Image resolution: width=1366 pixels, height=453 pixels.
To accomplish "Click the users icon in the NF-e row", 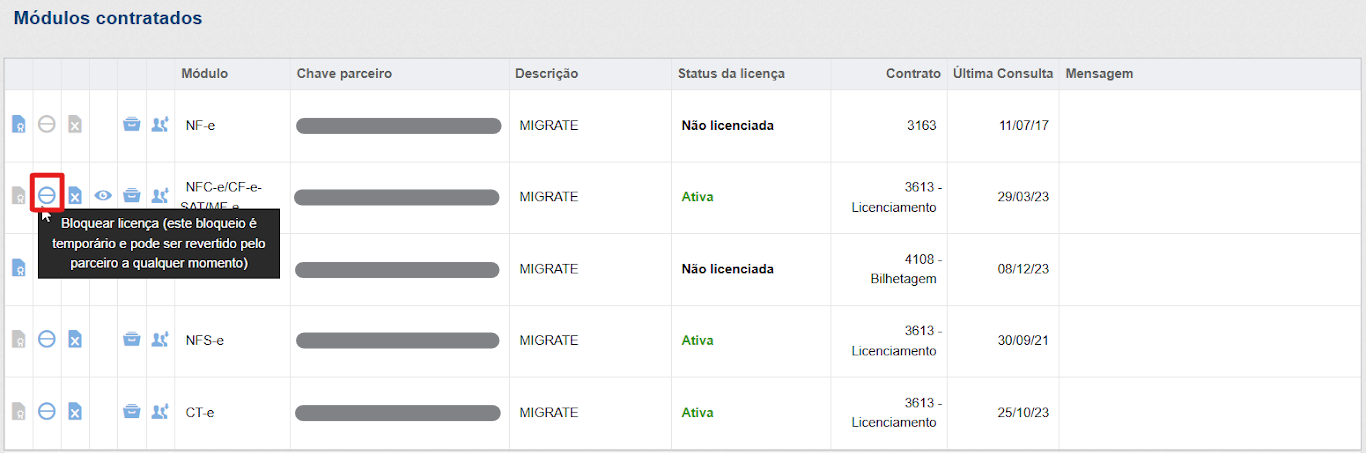I will point(159,125).
